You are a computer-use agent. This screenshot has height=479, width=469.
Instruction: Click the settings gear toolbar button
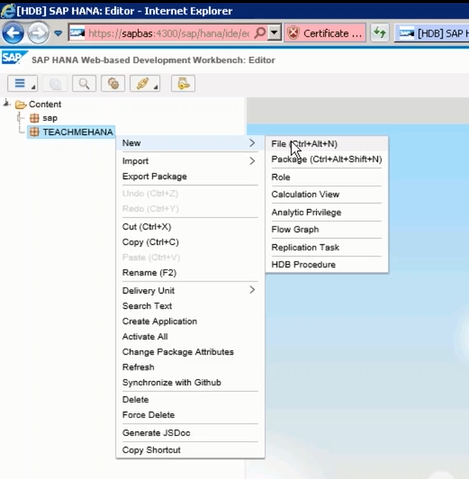[x=113, y=83]
